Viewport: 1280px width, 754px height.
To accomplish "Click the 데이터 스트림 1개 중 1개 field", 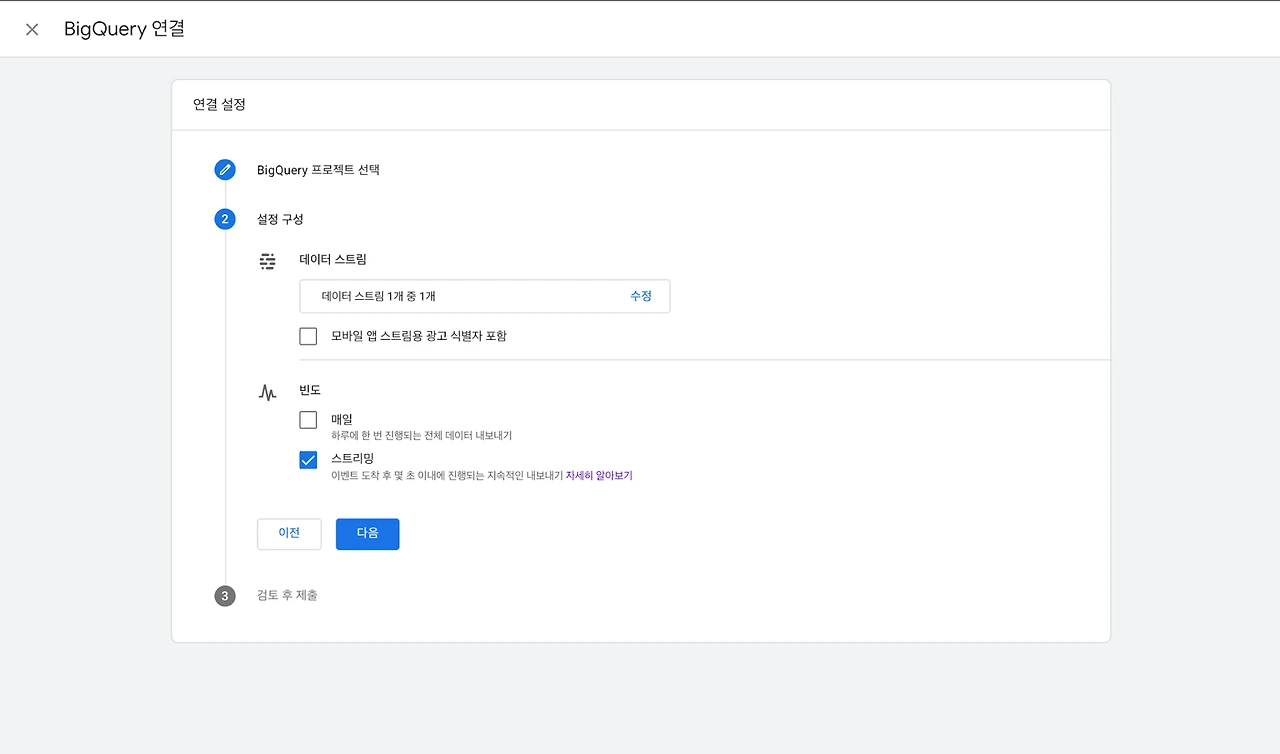I will (x=485, y=296).
